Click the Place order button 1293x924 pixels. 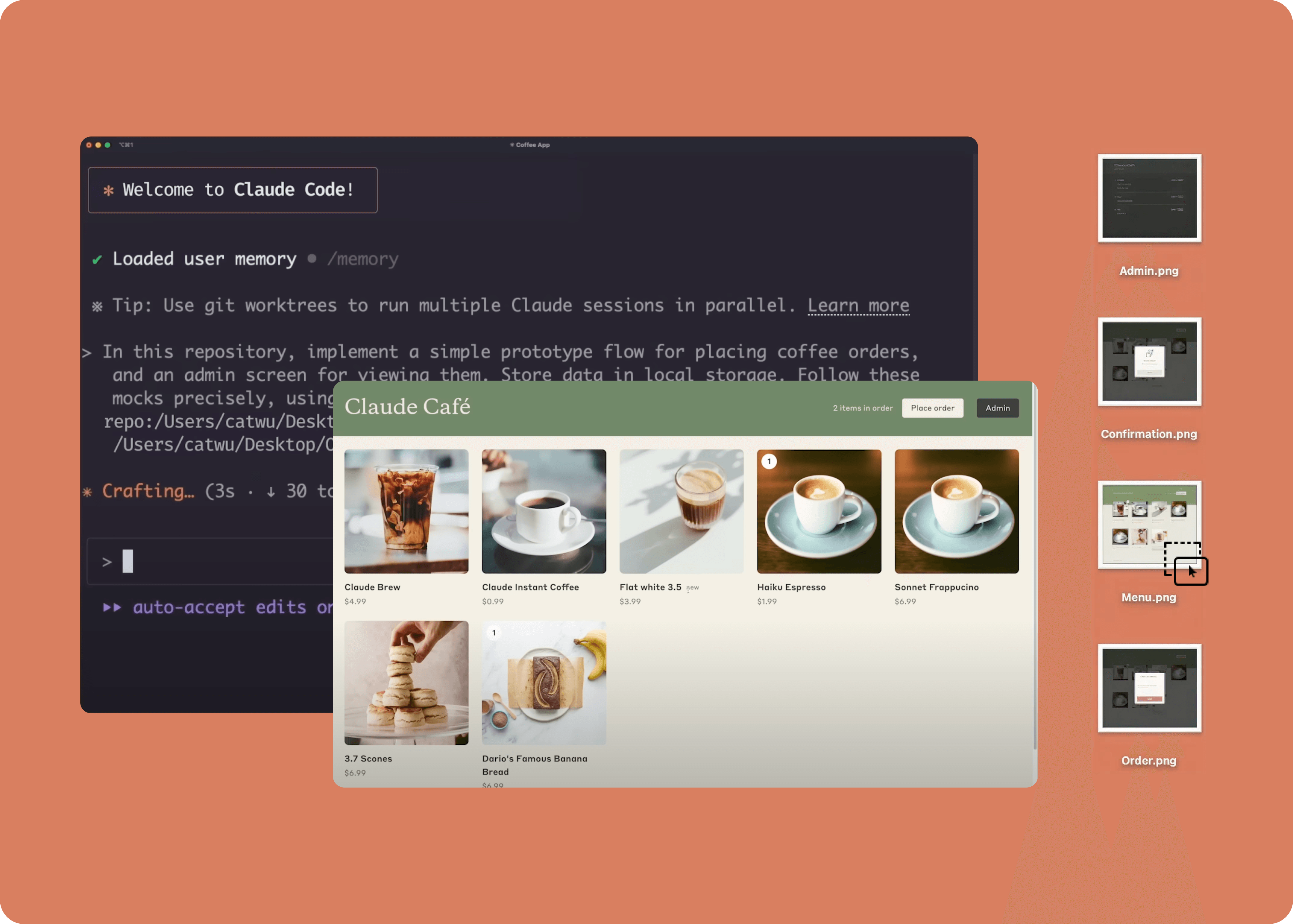coord(932,408)
